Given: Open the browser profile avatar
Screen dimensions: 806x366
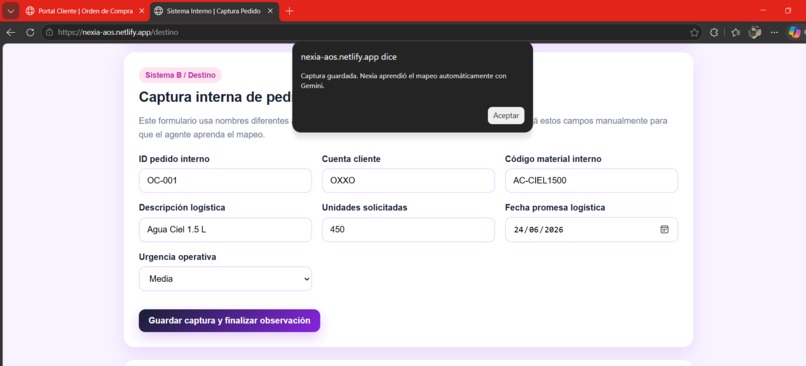Looking at the screenshot, I should point(755,32).
